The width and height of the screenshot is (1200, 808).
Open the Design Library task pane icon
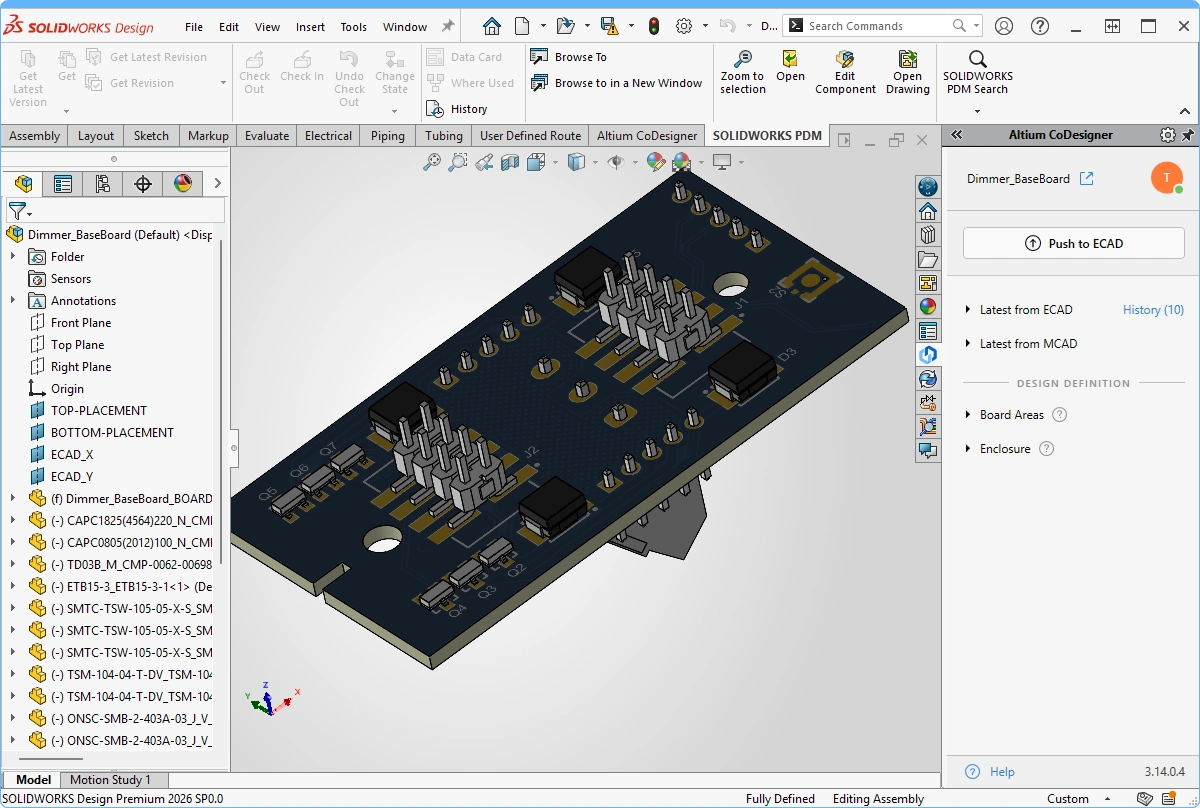coord(928,235)
